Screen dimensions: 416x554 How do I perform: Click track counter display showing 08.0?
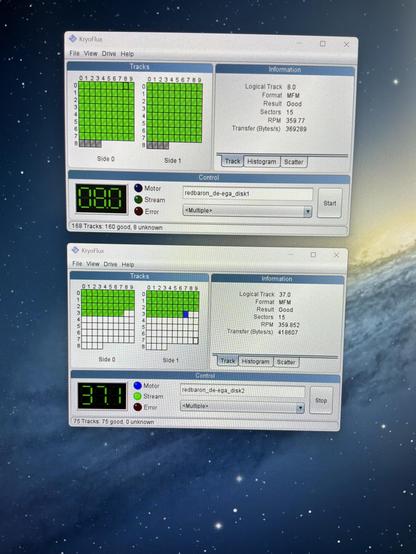[101, 198]
